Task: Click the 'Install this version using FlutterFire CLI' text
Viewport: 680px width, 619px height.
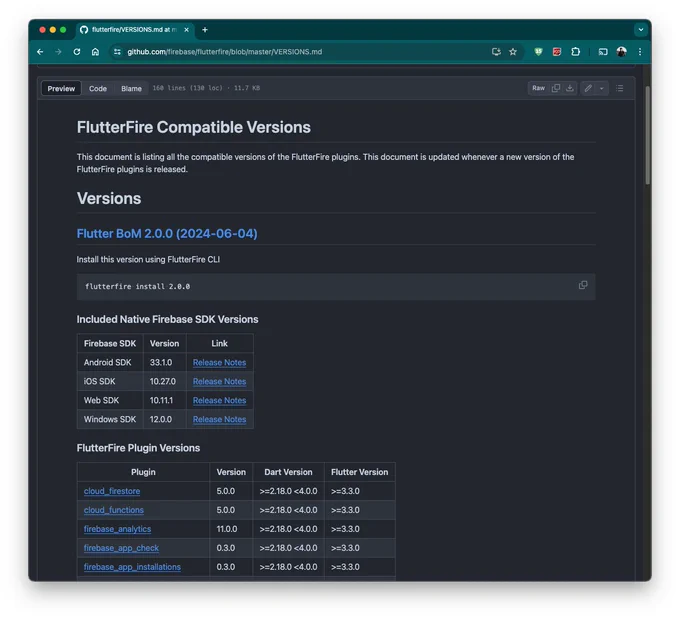Action: (x=148, y=259)
